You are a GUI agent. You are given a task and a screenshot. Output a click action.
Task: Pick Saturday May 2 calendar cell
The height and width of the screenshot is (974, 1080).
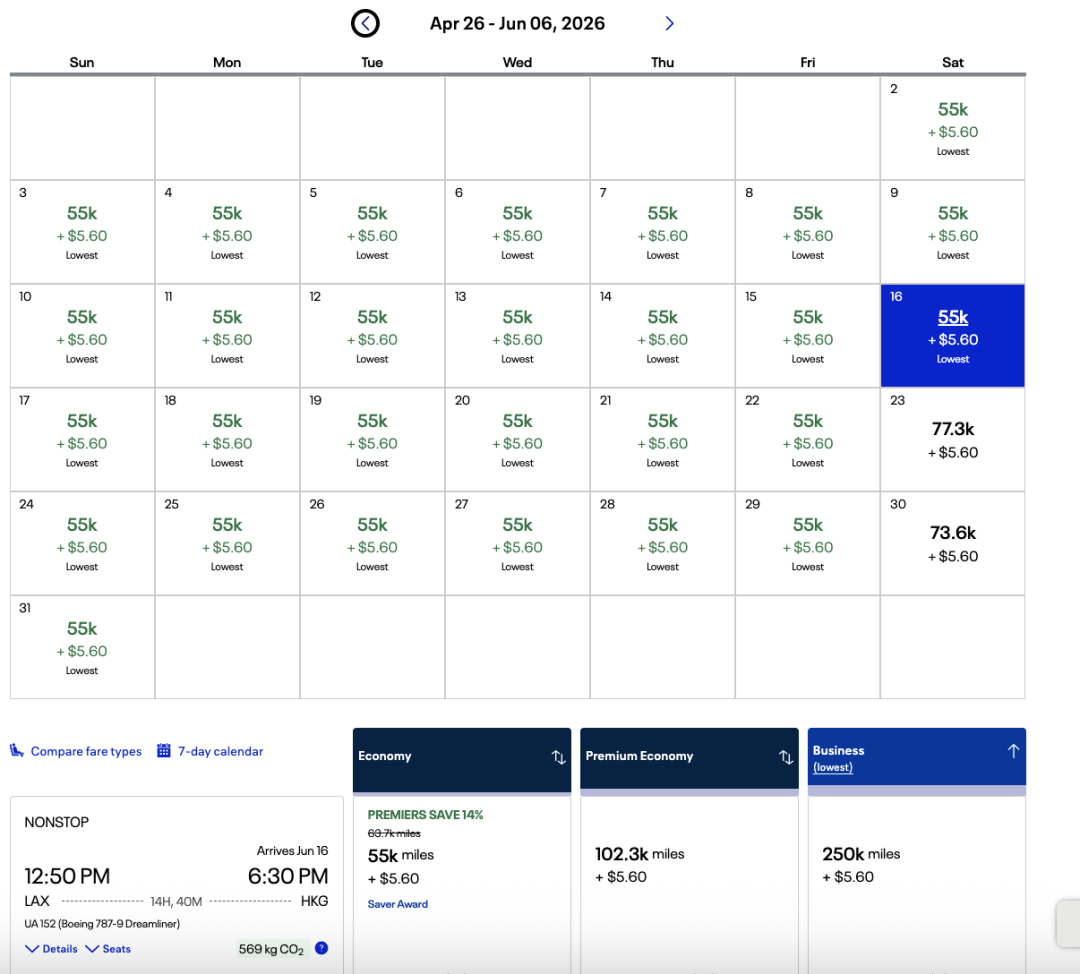click(x=952, y=128)
